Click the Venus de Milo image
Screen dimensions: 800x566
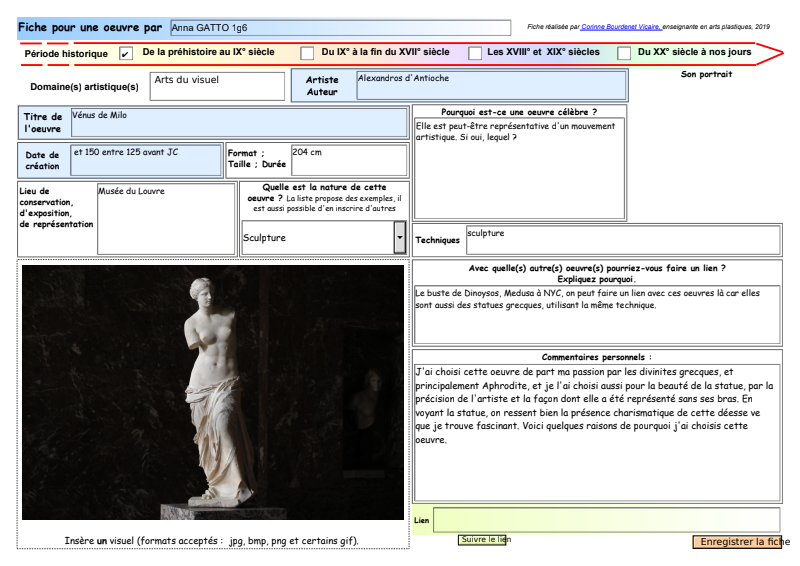(x=213, y=392)
